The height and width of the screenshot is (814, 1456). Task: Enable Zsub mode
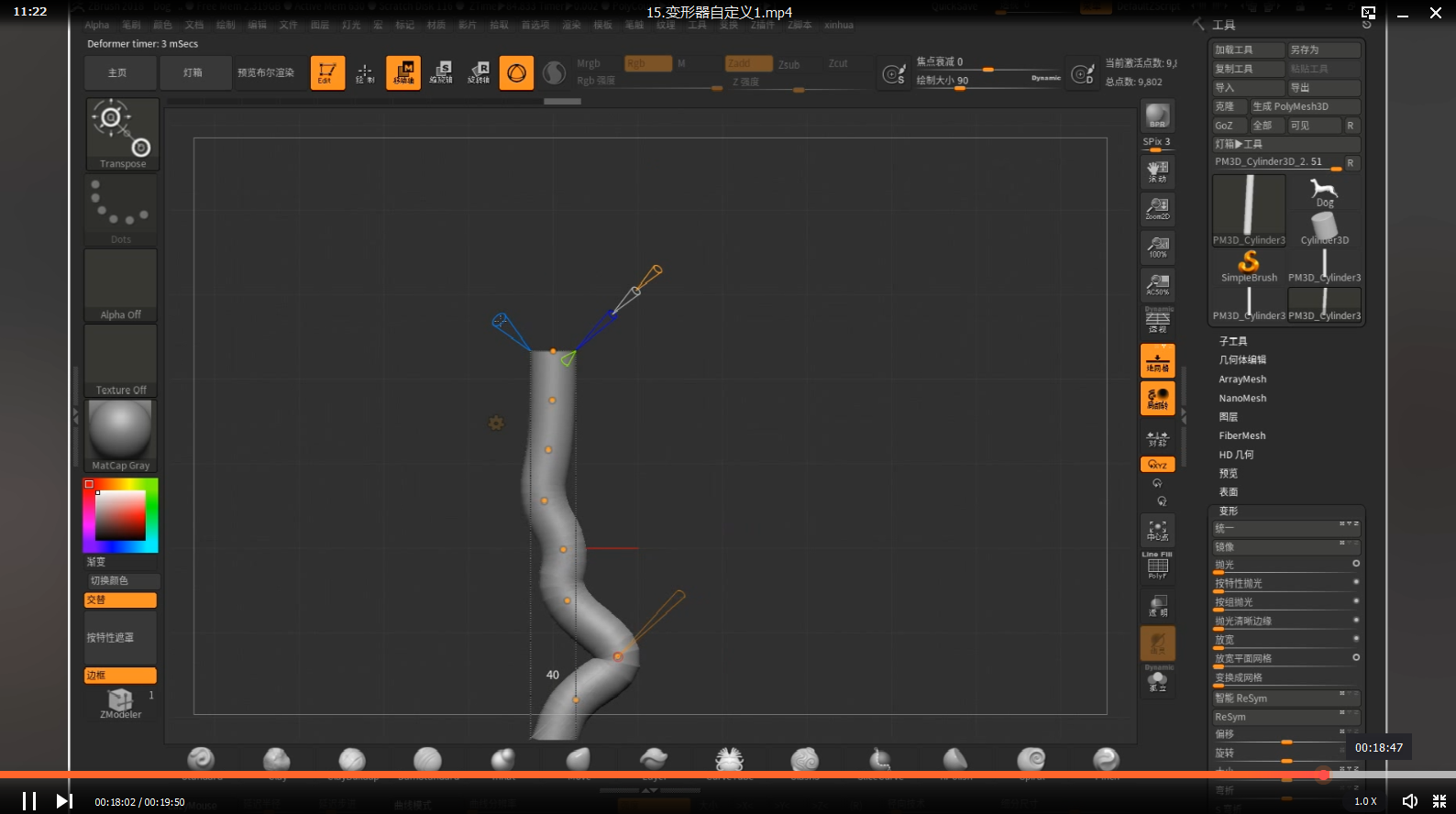(789, 64)
